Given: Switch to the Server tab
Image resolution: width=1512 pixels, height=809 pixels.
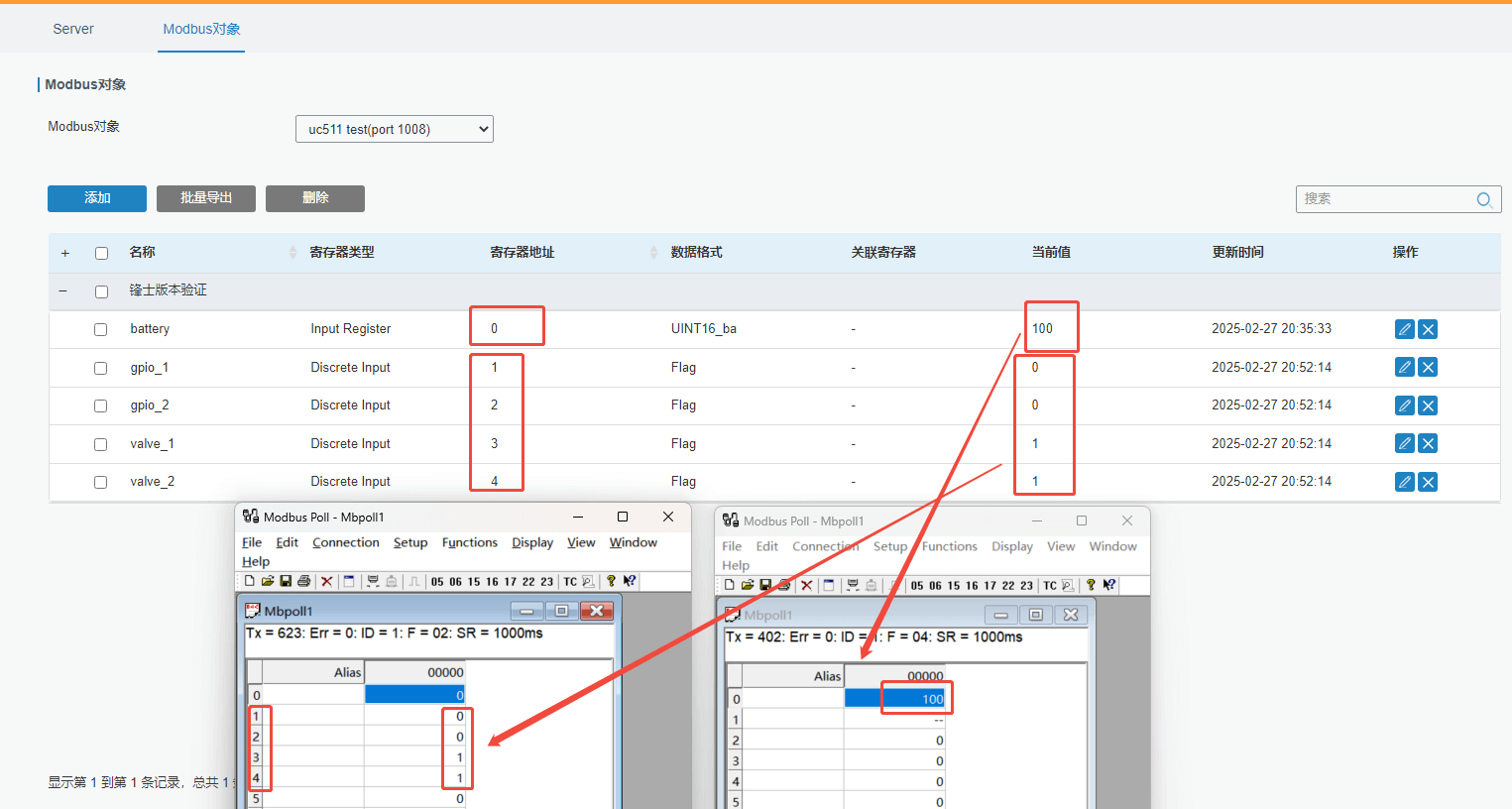Looking at the screenshot, I should (x=73, y=29).
